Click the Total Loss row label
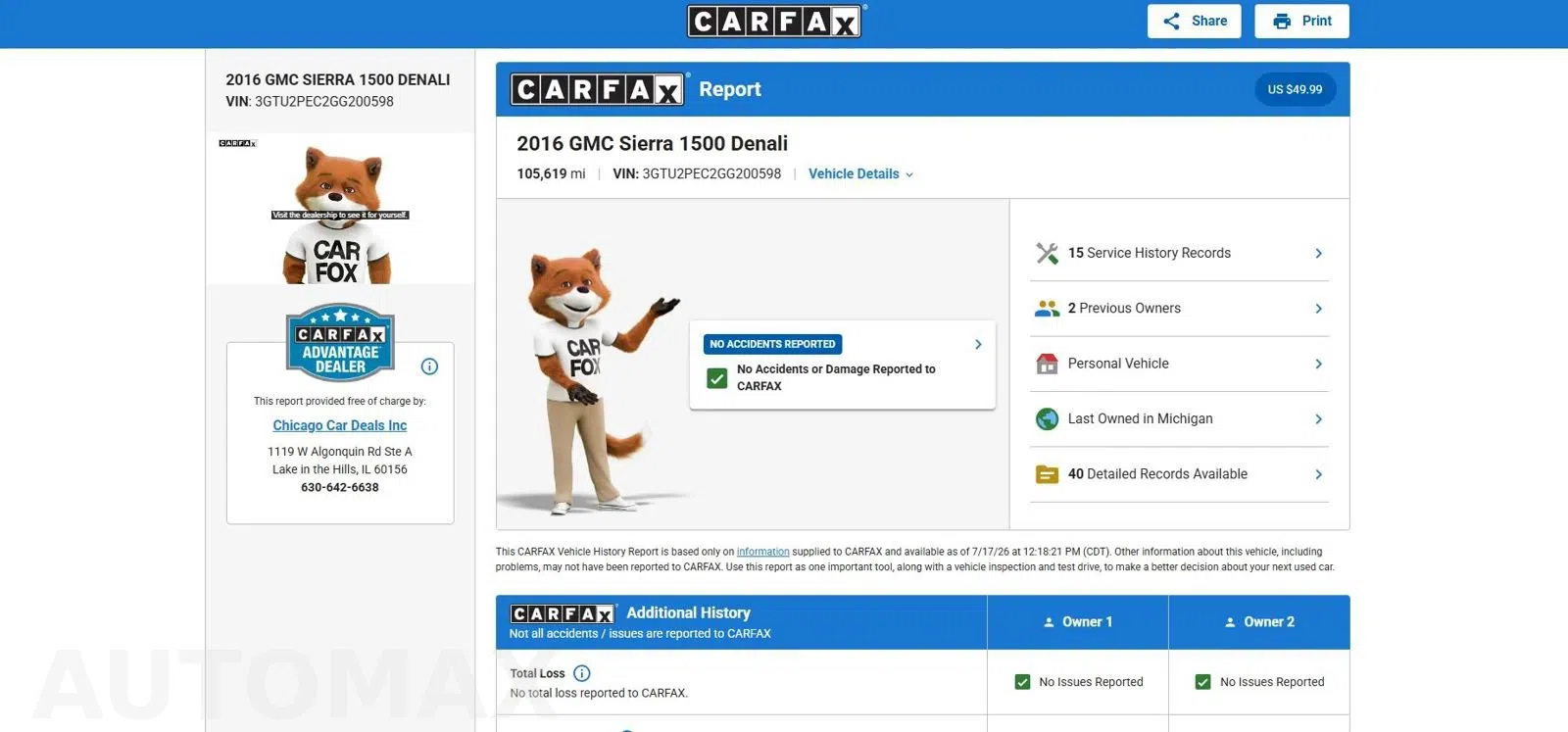1568x732 pixels. (x=537, y=673)
